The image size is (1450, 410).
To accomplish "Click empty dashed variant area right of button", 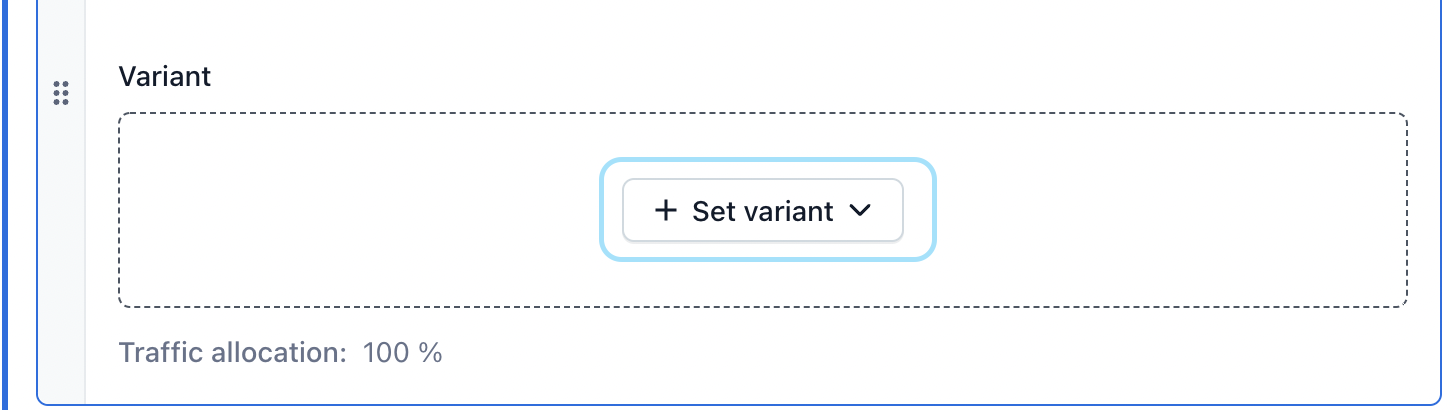I will [x=1170, y=210].
